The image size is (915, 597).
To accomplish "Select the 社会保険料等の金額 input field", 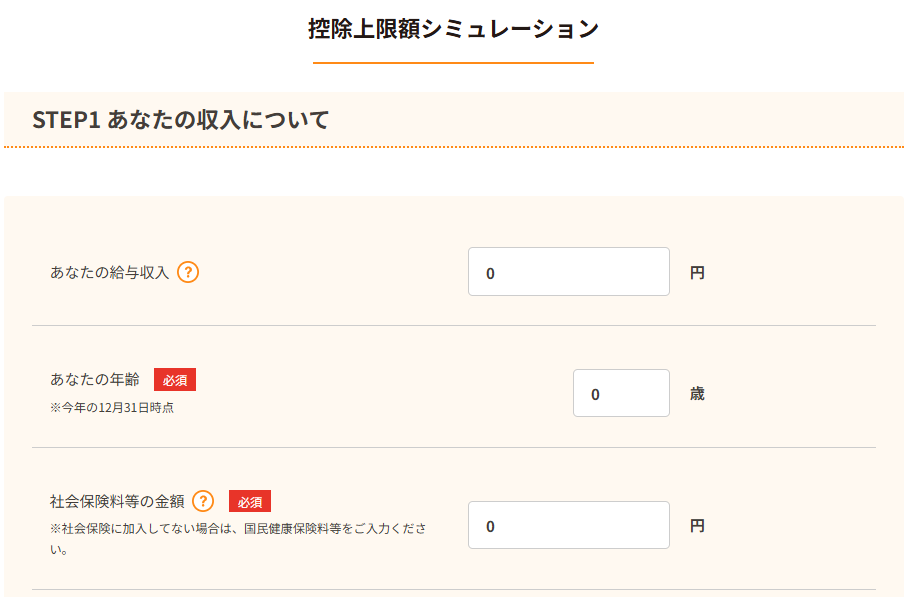I will click(568, 526).
